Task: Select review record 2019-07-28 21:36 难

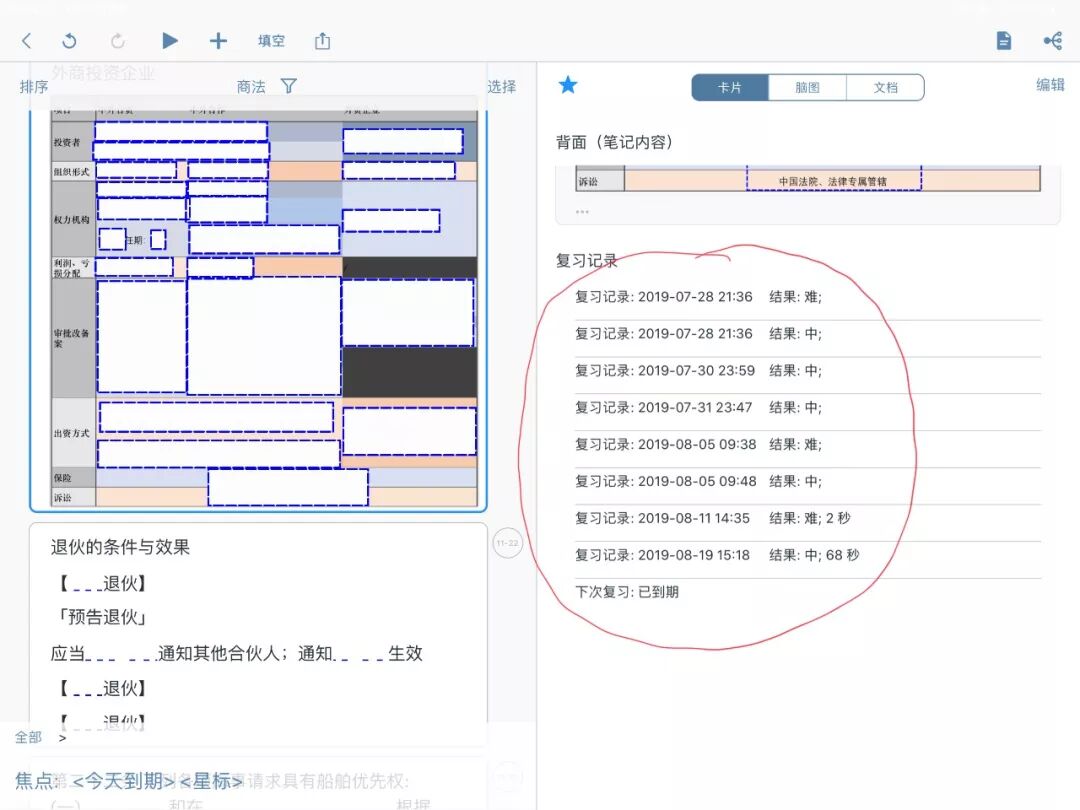Action: [x=808, y=297]
